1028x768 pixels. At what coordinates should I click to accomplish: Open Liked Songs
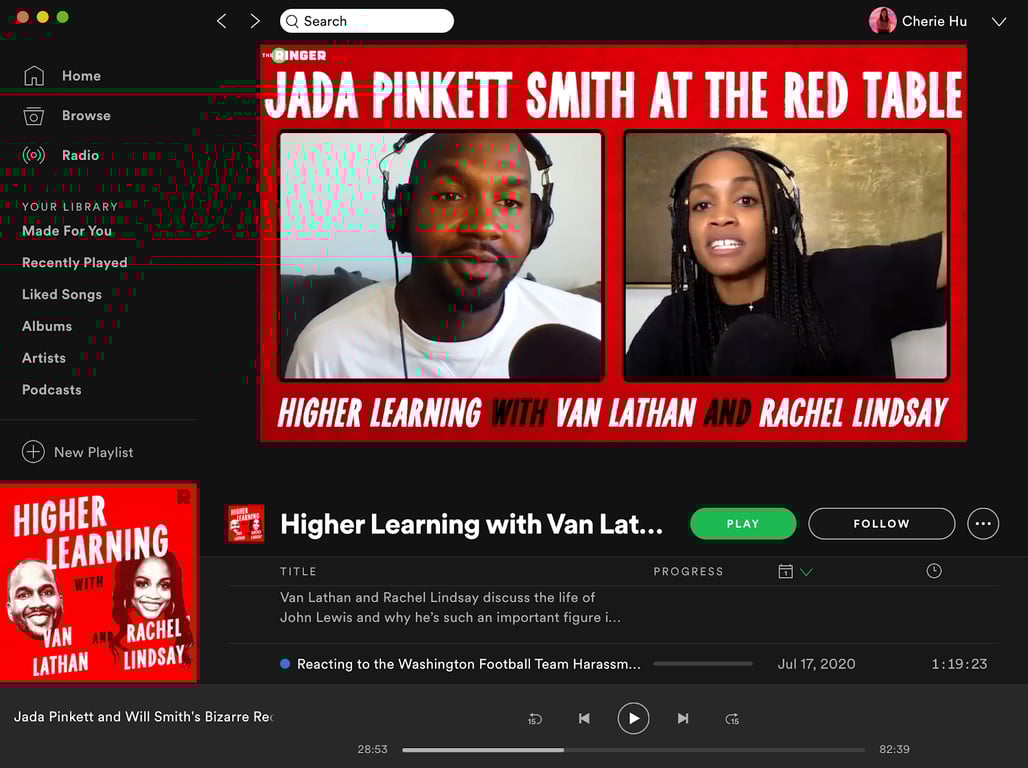[x=62, y=294]
